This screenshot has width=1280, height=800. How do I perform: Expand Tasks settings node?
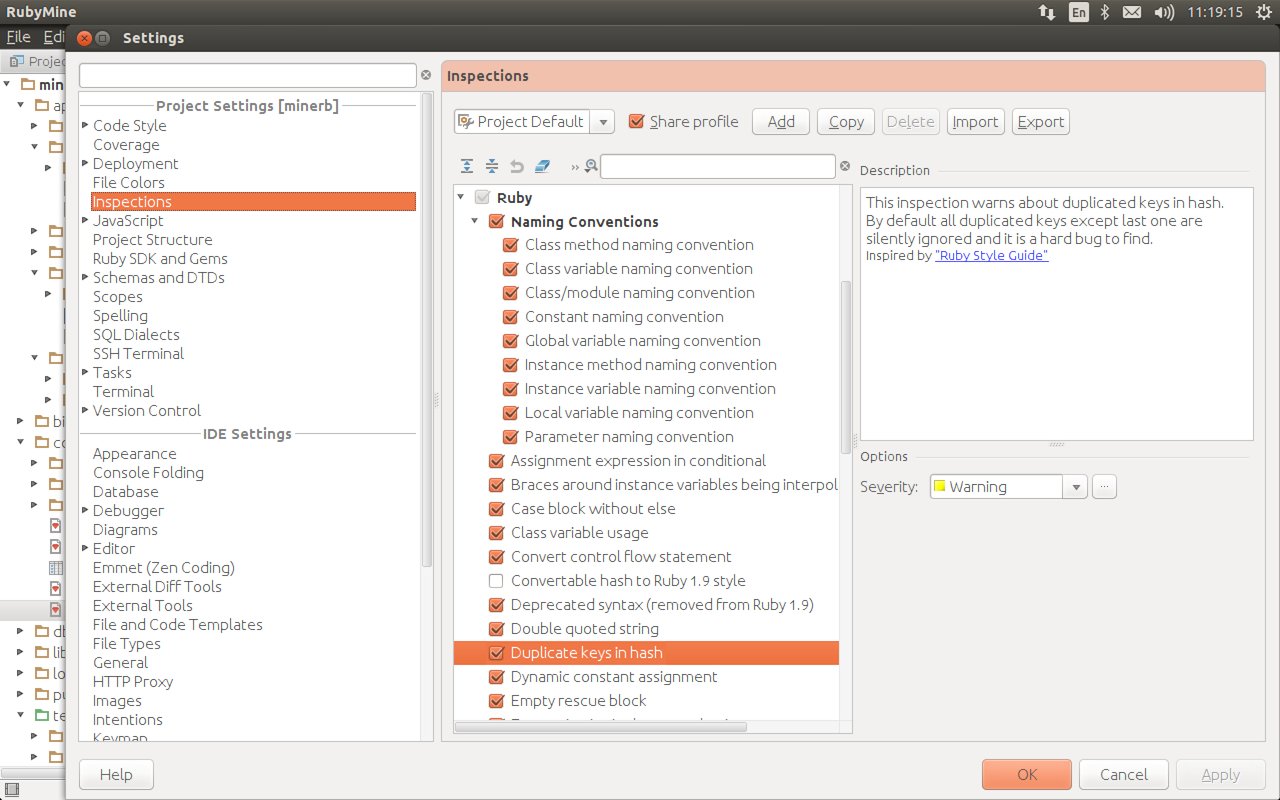pos(85,373)
